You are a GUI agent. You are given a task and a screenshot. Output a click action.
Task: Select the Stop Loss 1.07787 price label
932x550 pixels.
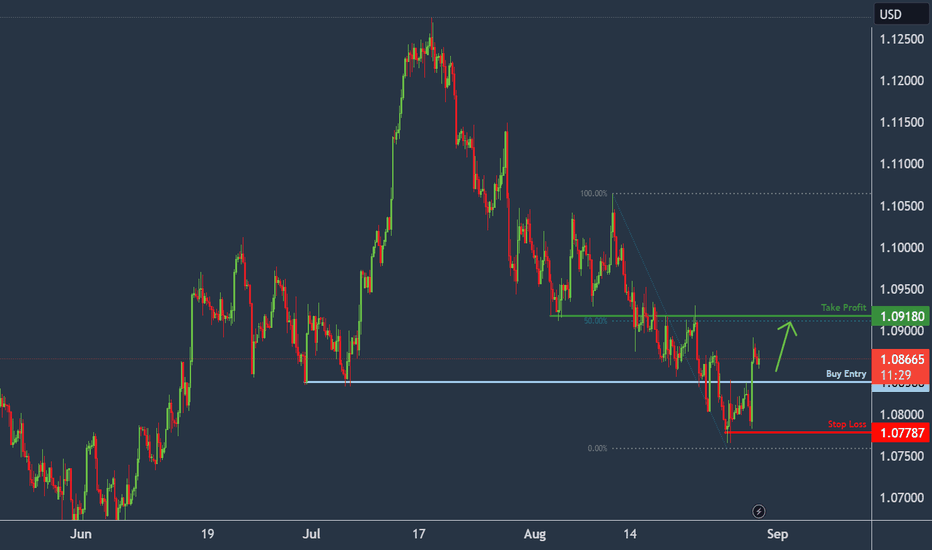(901, 432)
